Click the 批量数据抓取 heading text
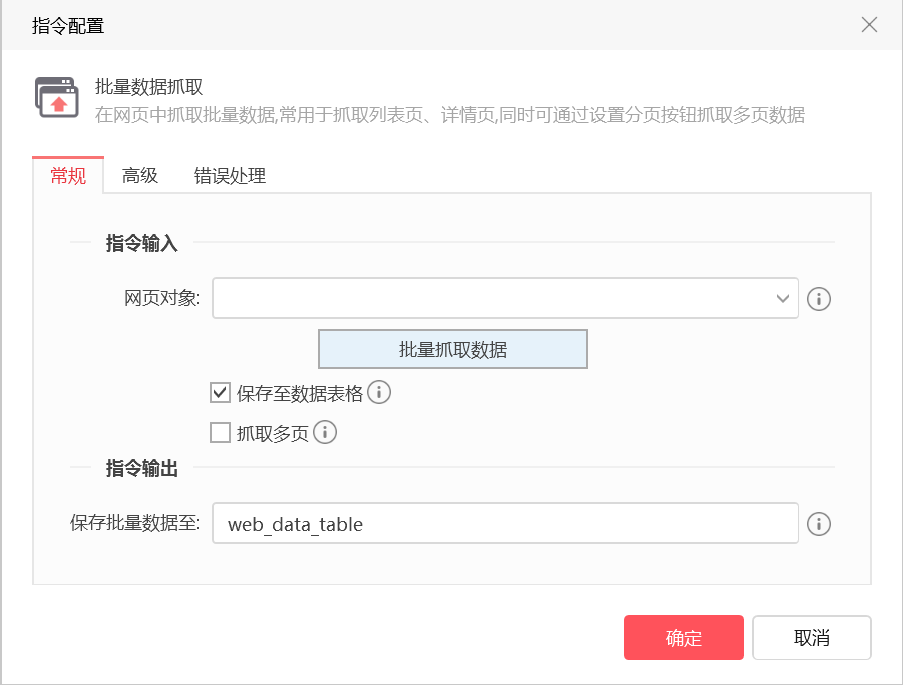This screenshot has height=685, width=903. point(149,87)
